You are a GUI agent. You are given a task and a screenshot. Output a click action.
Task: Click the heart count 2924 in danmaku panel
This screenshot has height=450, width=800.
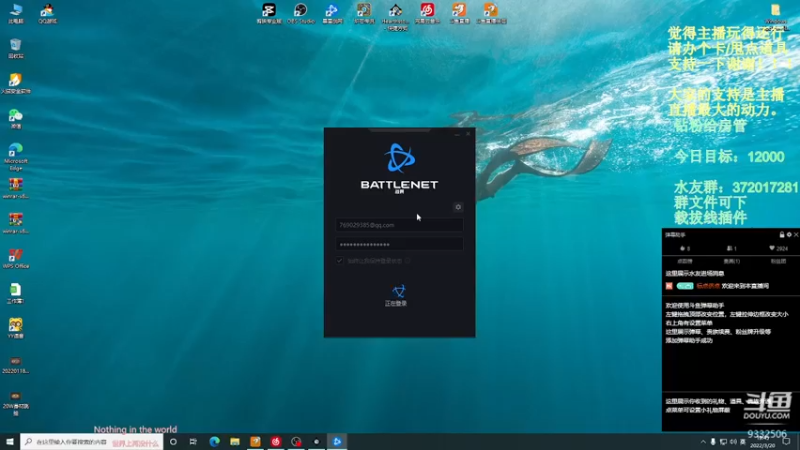779,248
